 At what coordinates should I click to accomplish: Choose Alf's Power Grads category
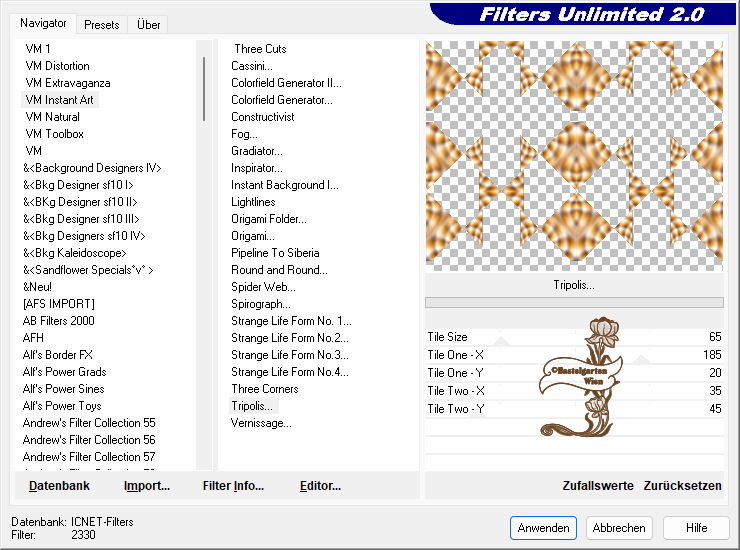click(x=64, y=372)
